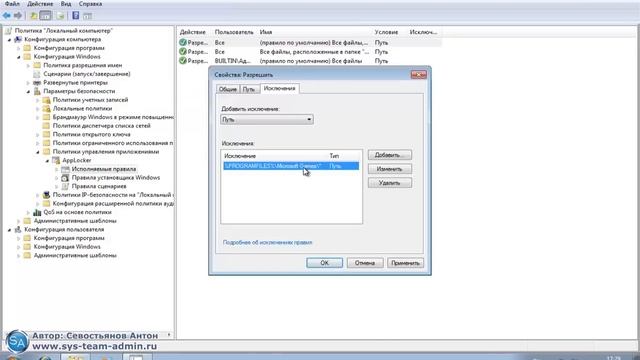Expand the Локальные политики node
This screenshot has width=640, height=360.
pos(38,109)
